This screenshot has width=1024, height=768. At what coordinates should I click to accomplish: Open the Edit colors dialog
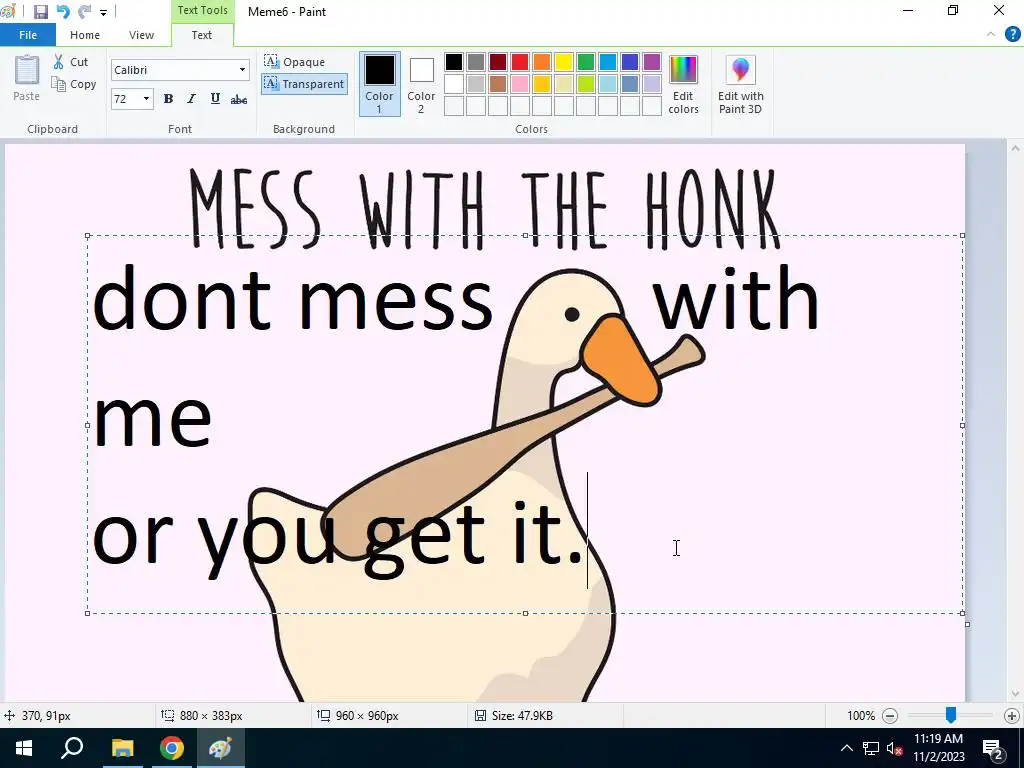coord(683,84)
